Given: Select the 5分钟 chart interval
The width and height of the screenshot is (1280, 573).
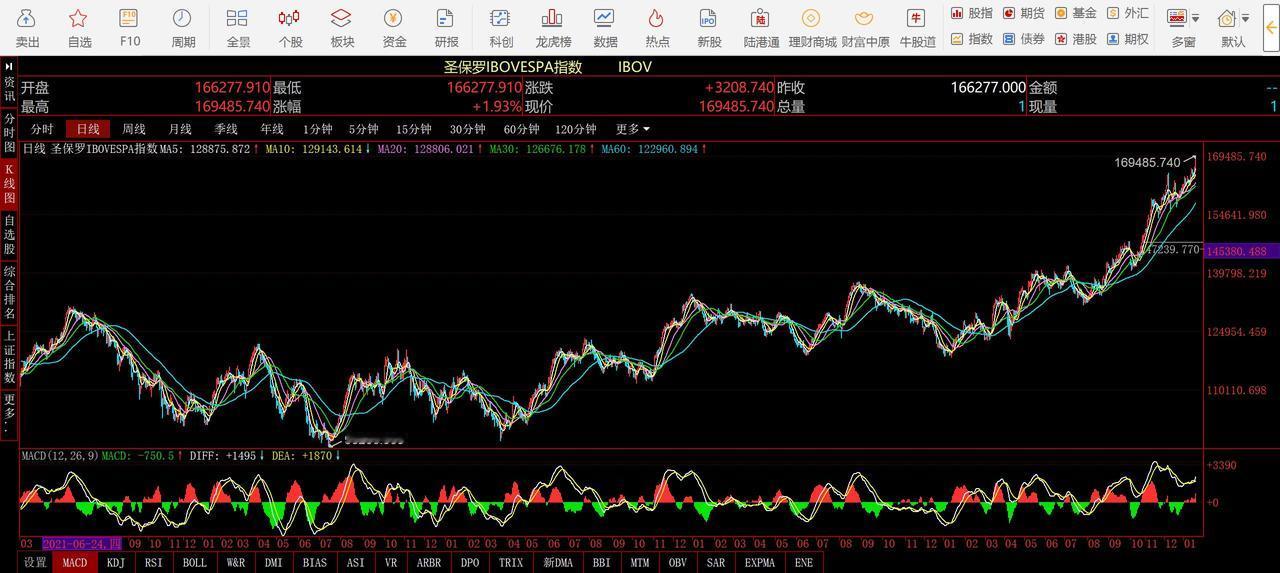Looking at the screenshot, I should point(363,129).
